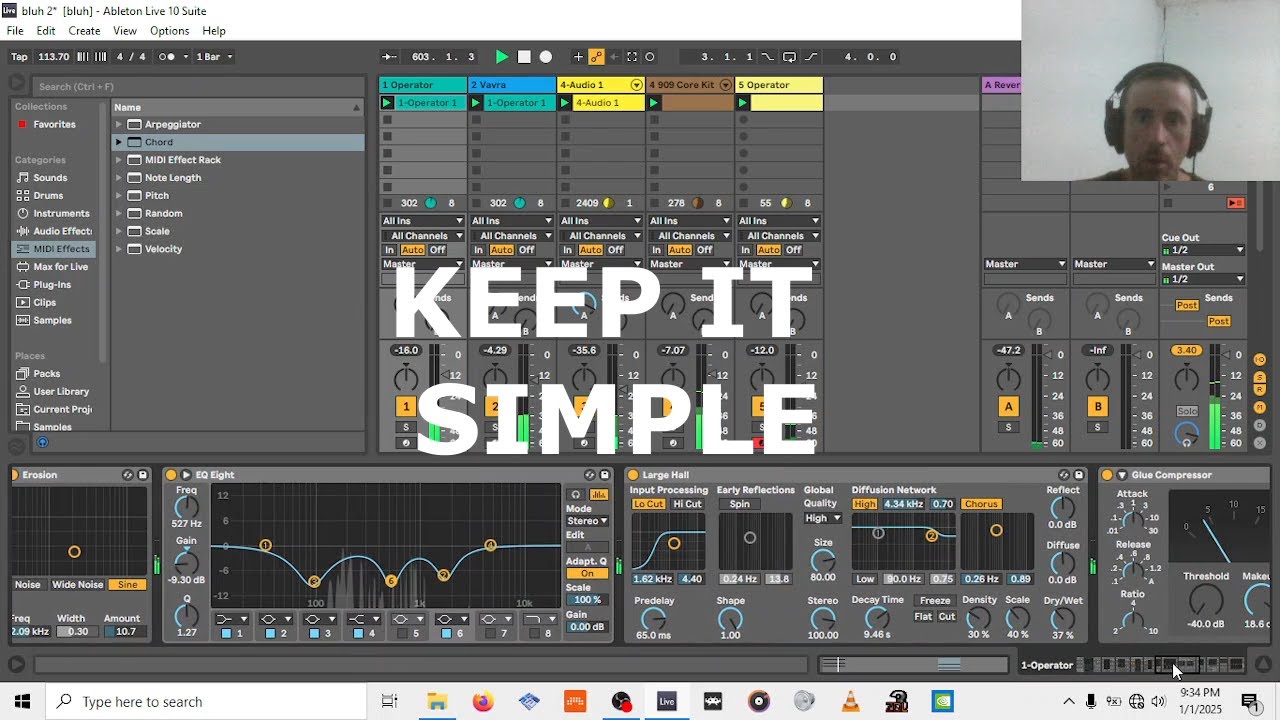This screenshot has height=720, width=1280.
Task: Toggle EQ Eight device activator
Action: point(171,475)
